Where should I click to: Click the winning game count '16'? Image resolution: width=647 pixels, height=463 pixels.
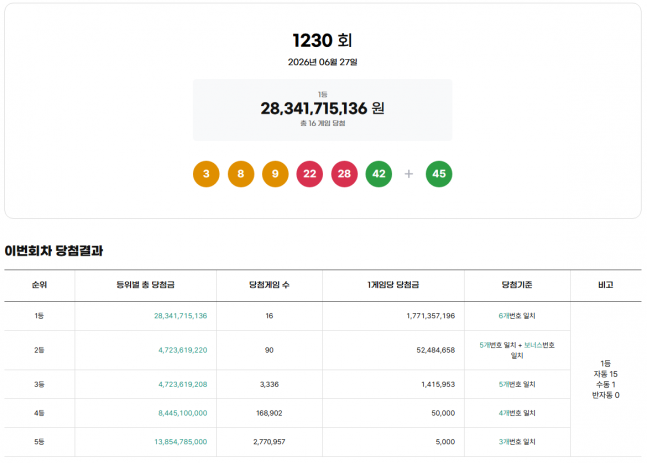[269, 316]
